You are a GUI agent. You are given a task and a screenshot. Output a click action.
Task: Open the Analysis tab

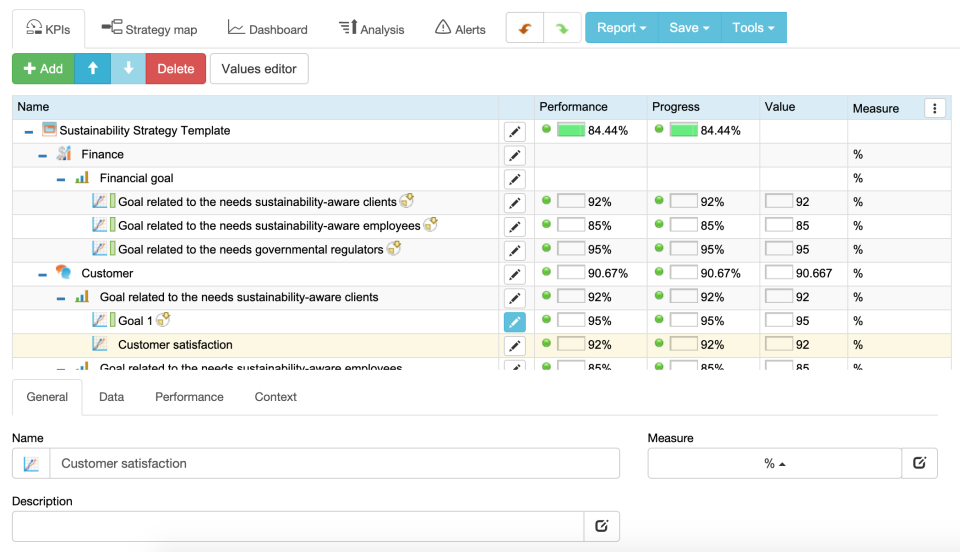click(x=372, y=29)
